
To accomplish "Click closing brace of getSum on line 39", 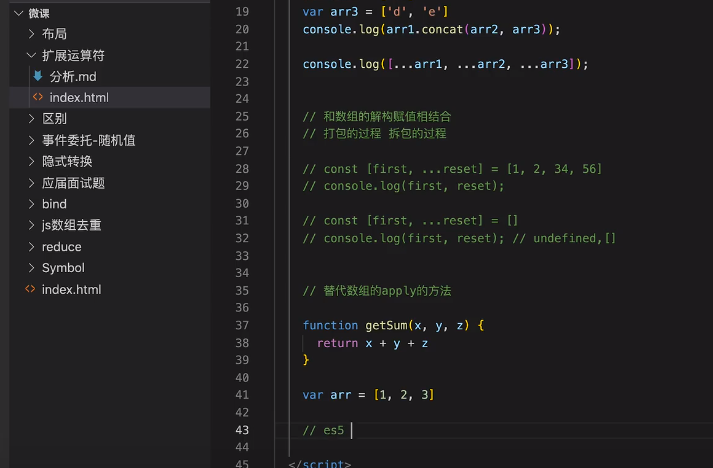I will click(x=306, y=360).
